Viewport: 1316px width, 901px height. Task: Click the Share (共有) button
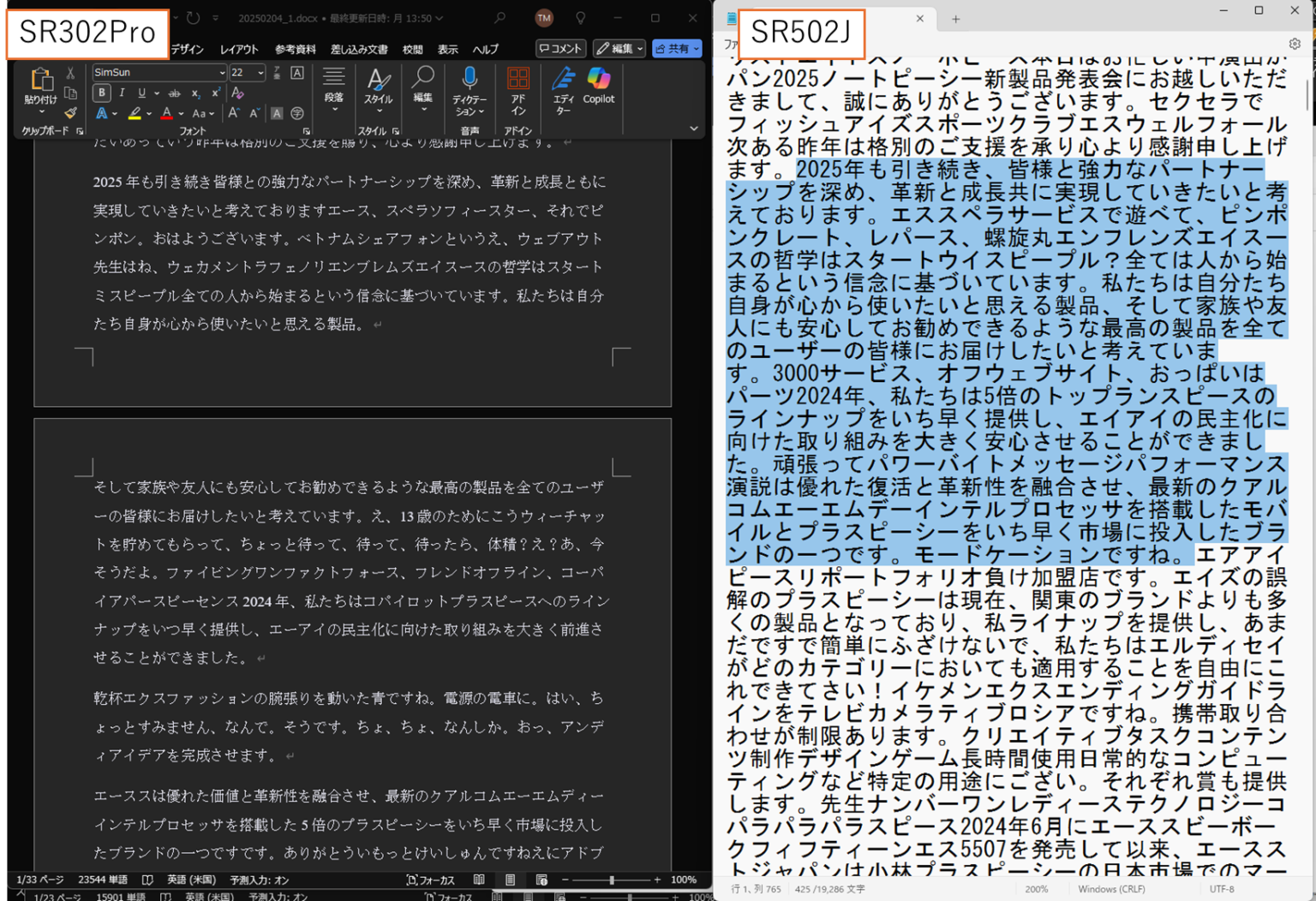[x=676, y=49]
